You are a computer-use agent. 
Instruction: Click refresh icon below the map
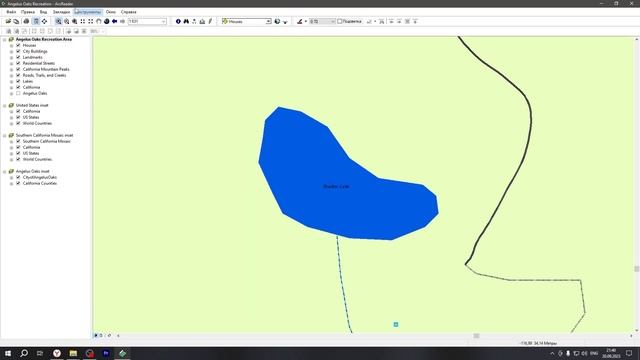click(x=109, y=336)
